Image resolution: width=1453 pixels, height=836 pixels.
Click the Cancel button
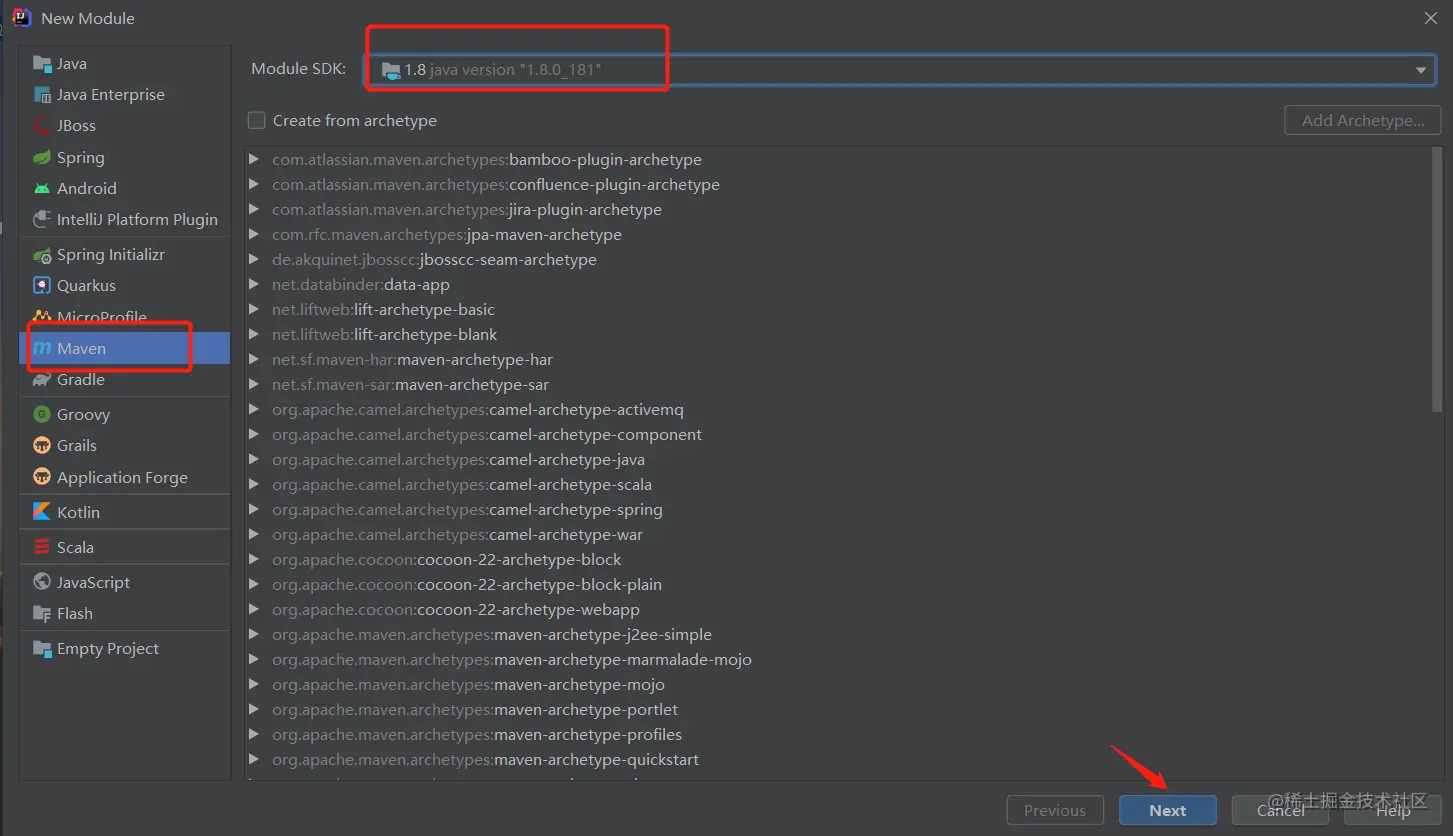point(1280,811)
